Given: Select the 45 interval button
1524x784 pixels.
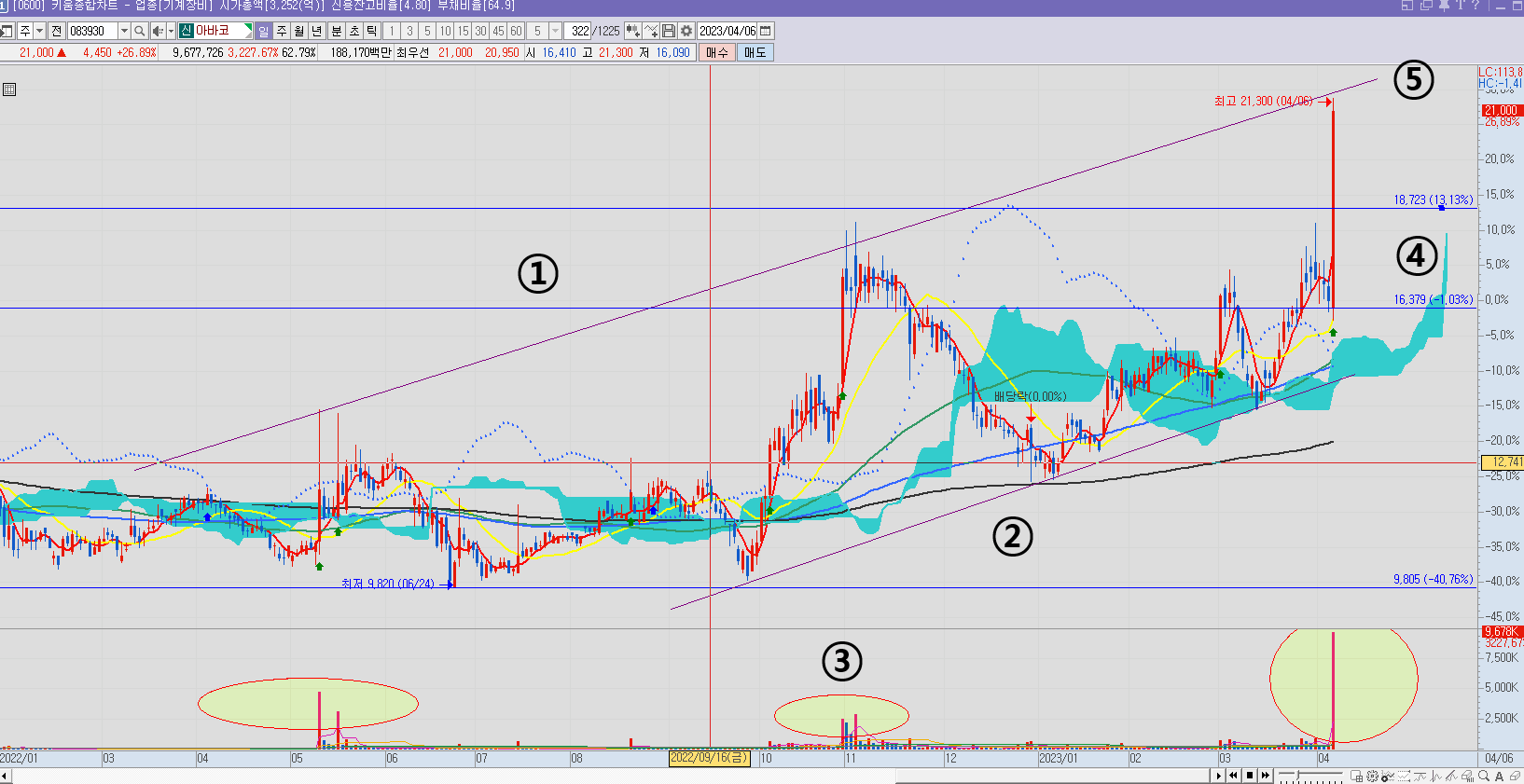Looking at the screenshot, I should (498, 31).
